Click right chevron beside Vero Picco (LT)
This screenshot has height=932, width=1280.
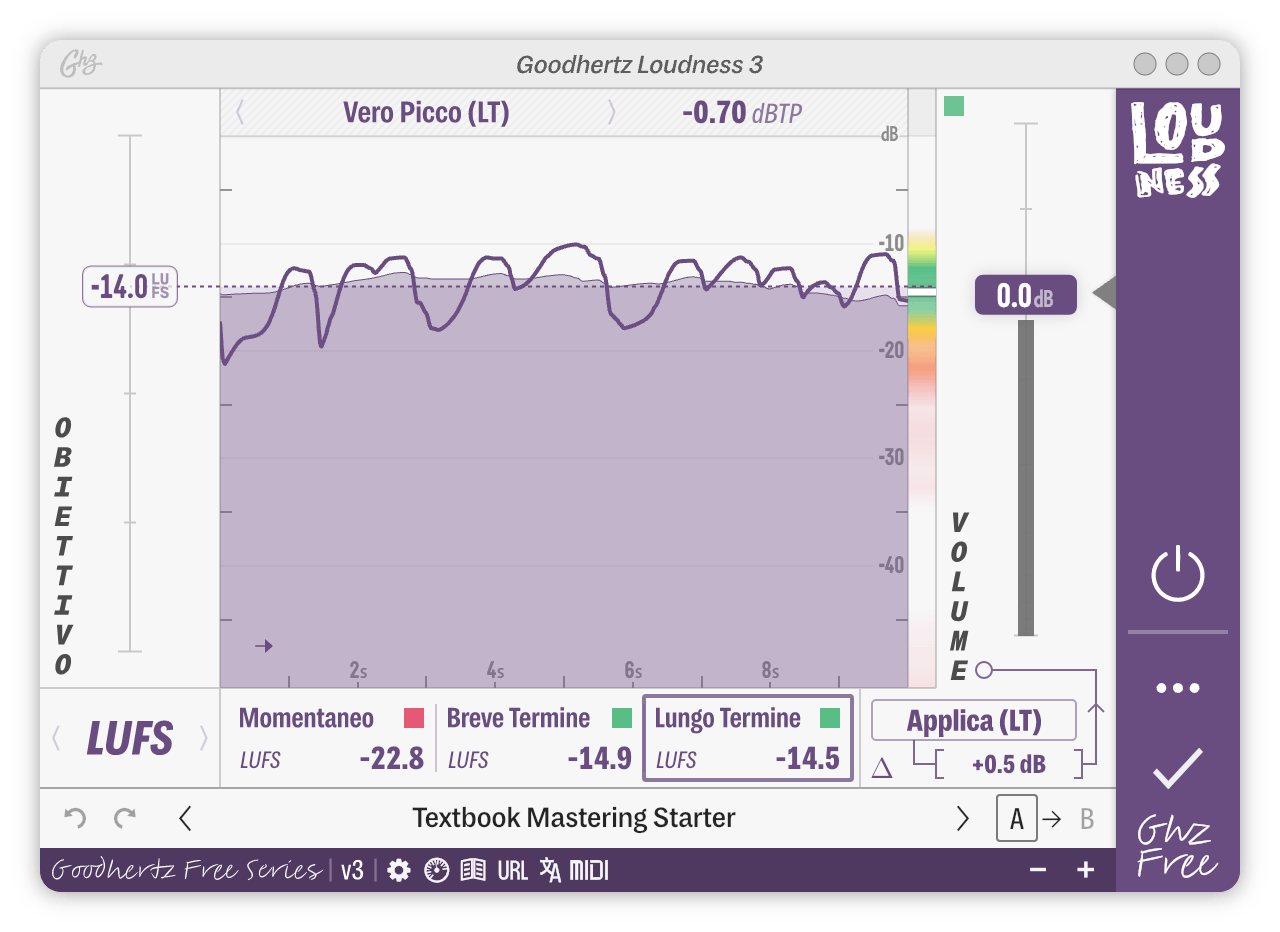point(612,112)
